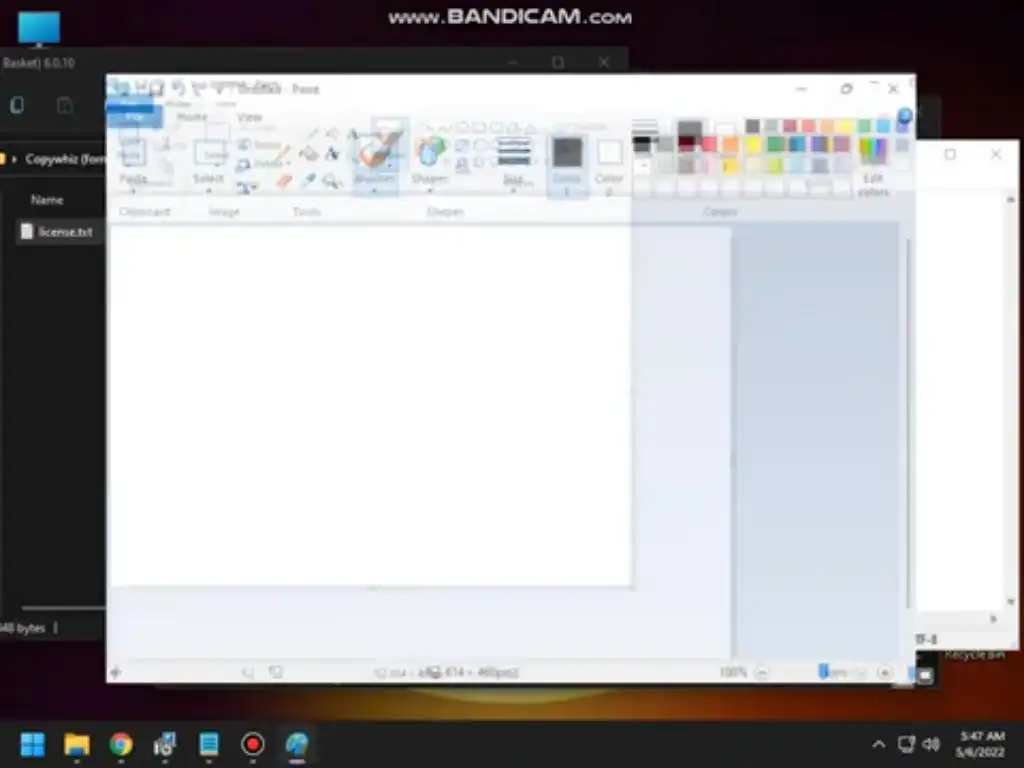Click the network tray icon
1024x768 pixels.
906,744
